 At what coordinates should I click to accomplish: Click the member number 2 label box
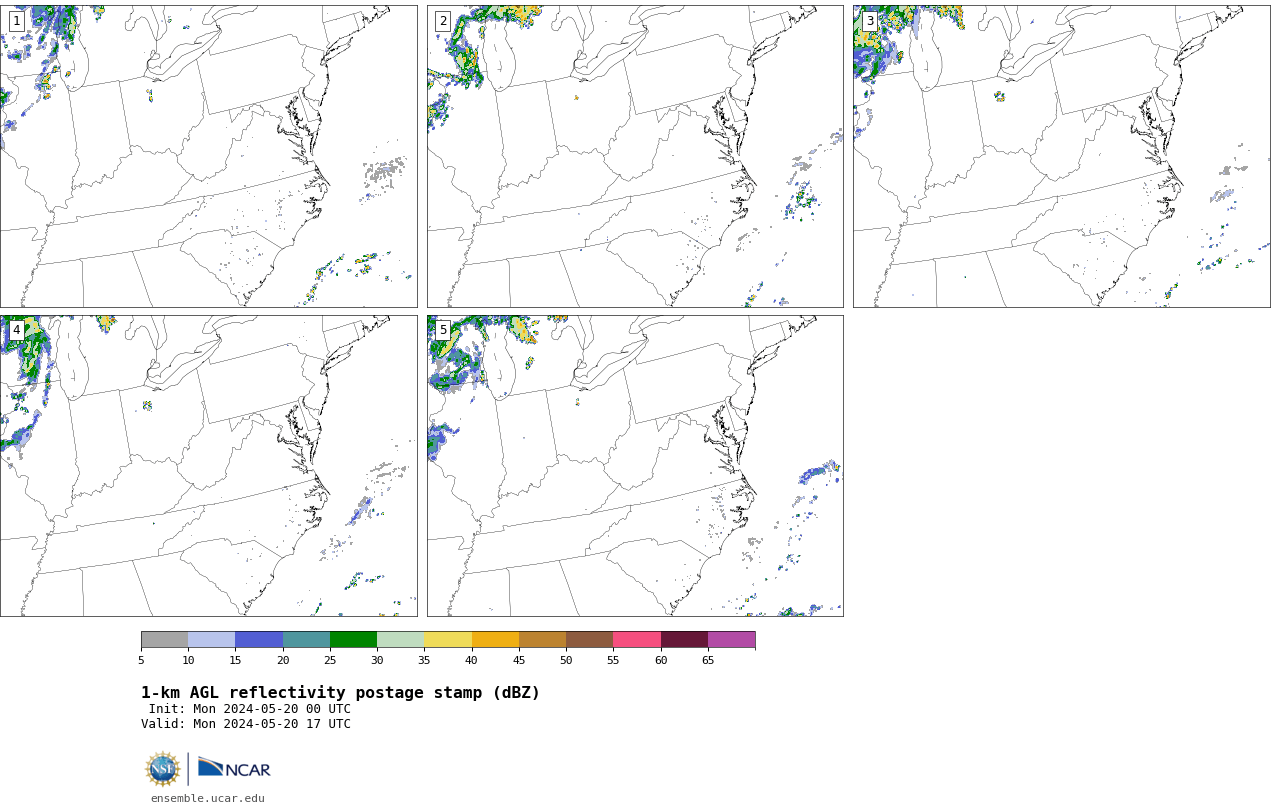[x=443, y=21]
